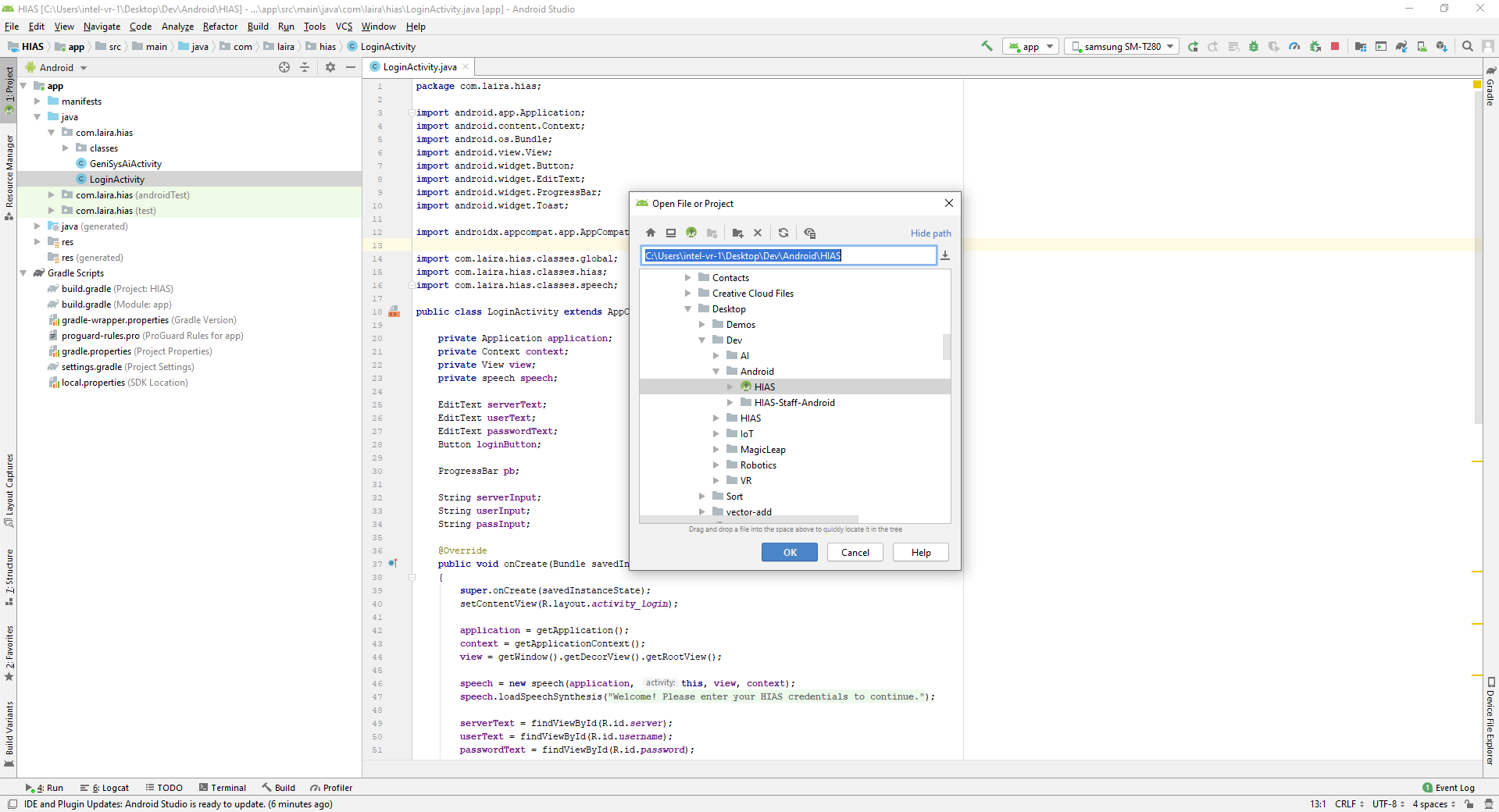
Task: Run the app with green rerun arrow
Action: tap(1193, 46)
